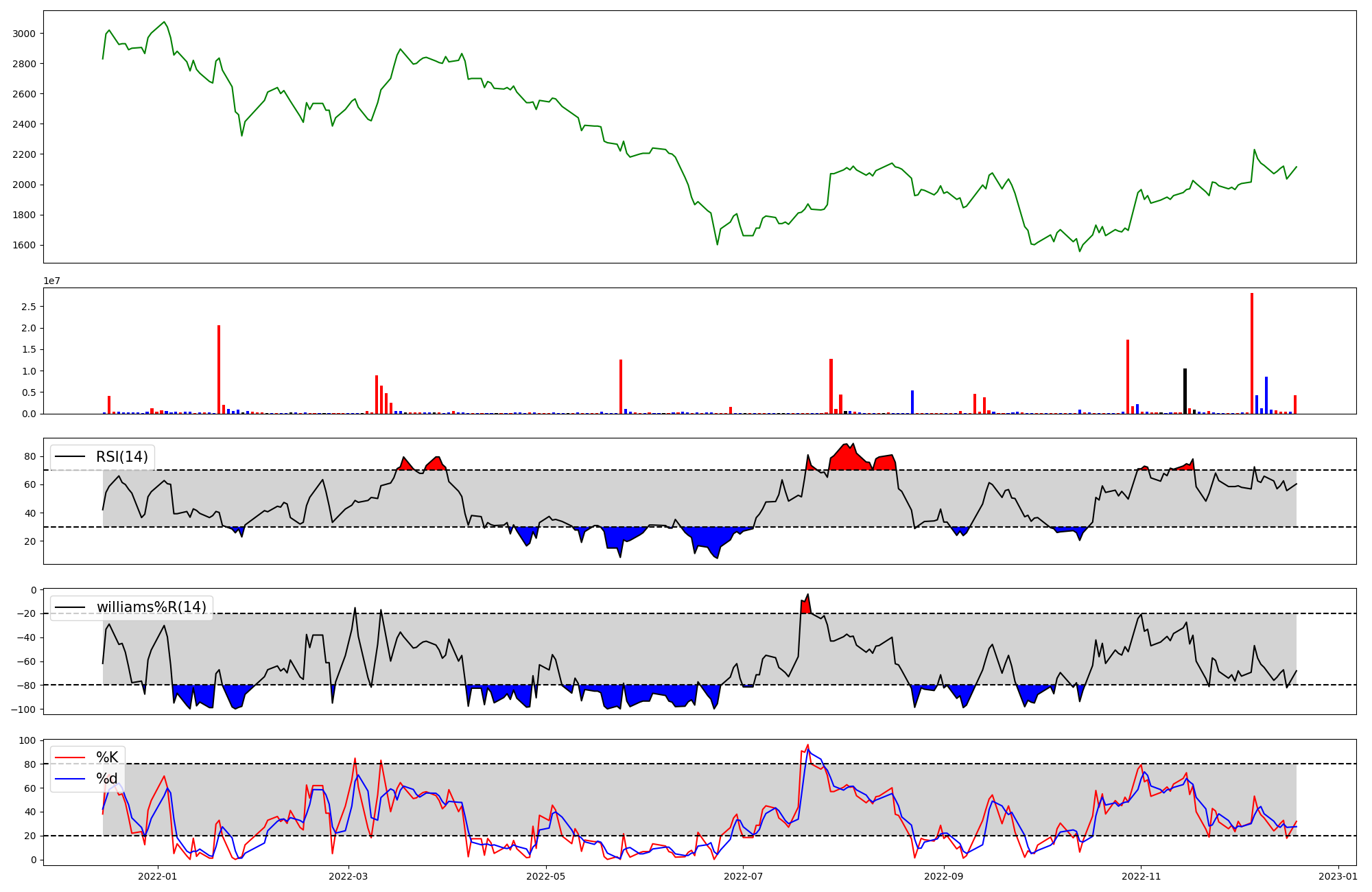
Task: Click the 2022-07 date axis label
Action: point(744,876)
